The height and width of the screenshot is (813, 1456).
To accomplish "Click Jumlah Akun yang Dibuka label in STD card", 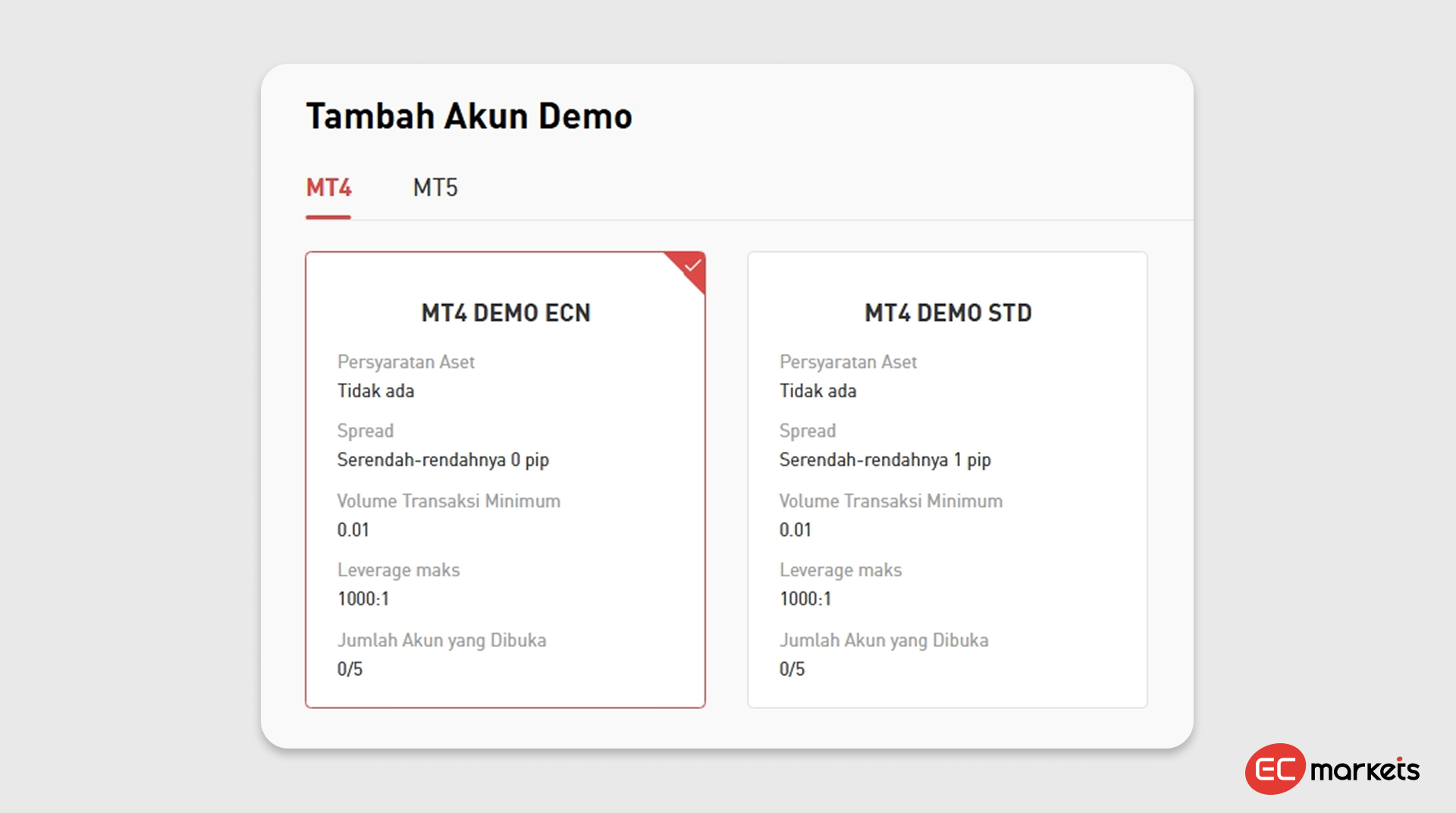I will pyautogui.click(x=883, y=640).
